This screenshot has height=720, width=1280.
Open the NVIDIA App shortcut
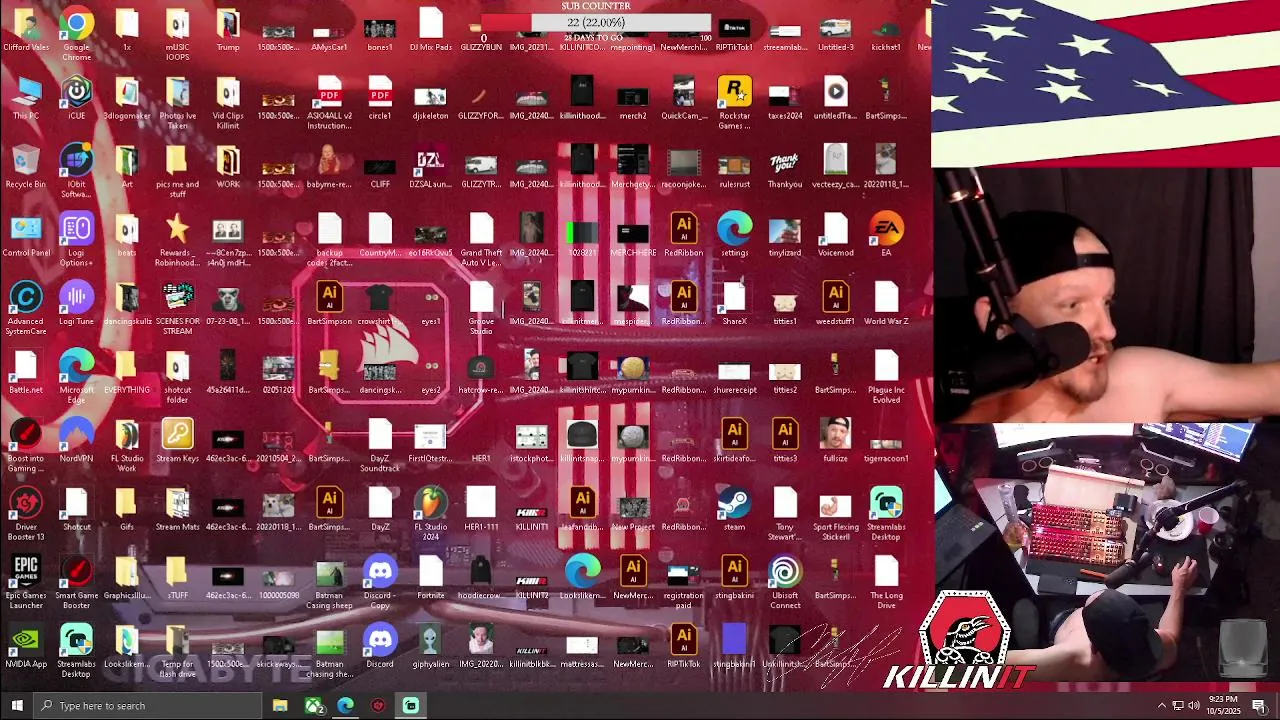[x=25, y=647]
